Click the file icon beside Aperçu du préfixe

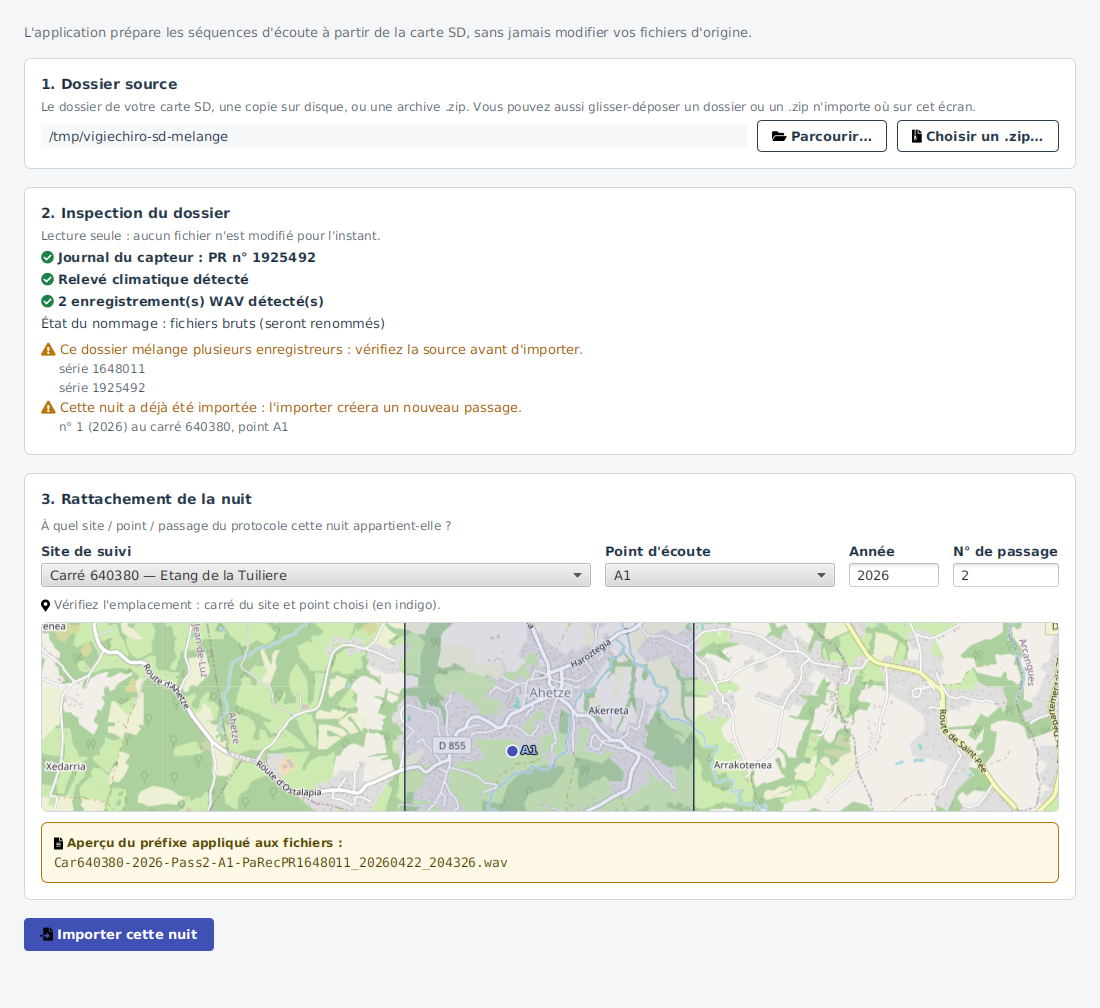58,843
